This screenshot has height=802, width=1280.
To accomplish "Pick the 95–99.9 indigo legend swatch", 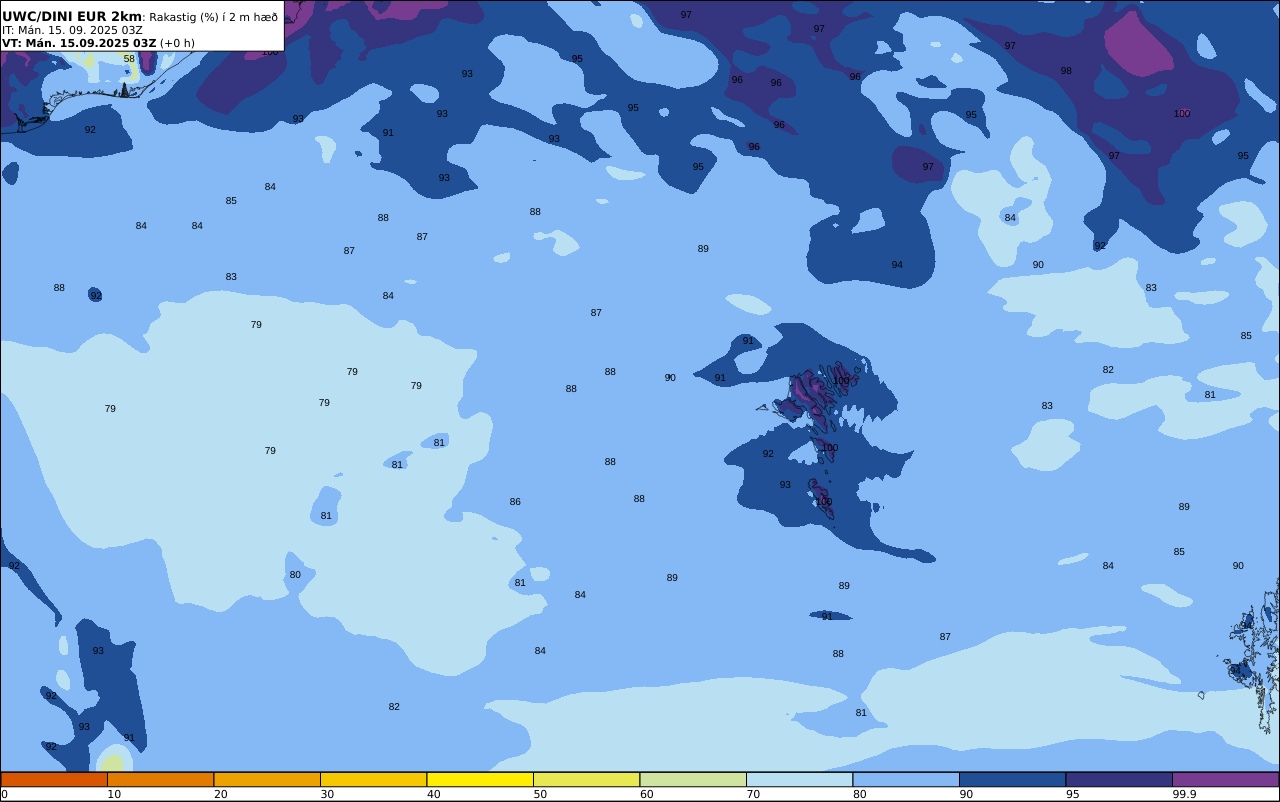I will click(x=1119, y=779).
